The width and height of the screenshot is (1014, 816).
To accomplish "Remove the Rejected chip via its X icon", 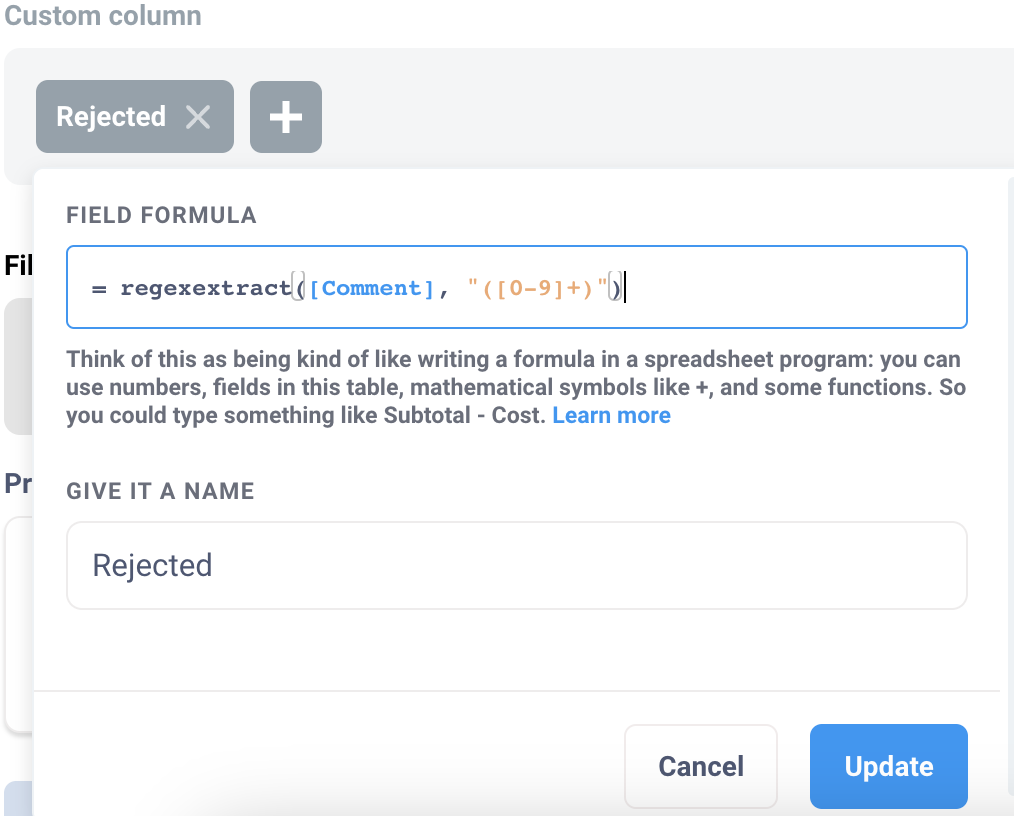I will (199, 116).
